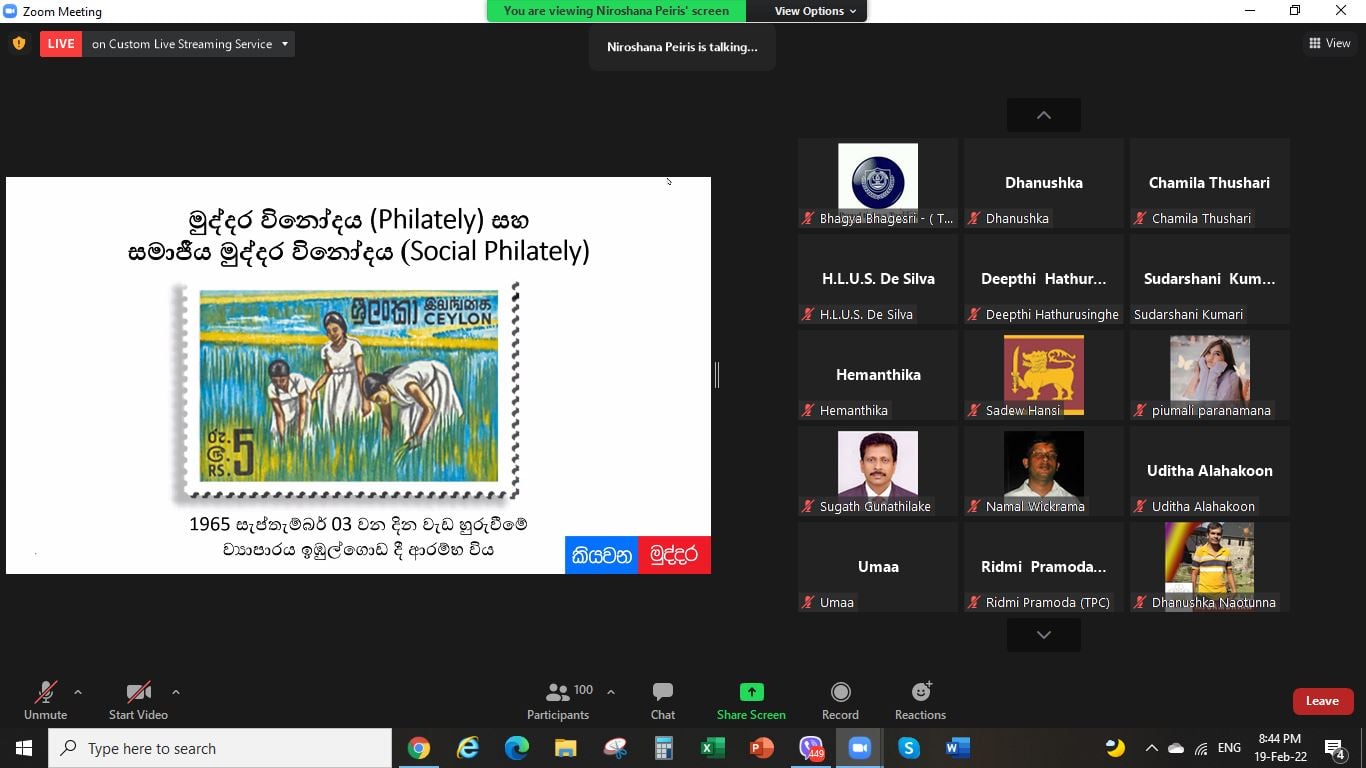Image resolution: width=1366 pixels, height=768 pixels.
Task: Leave the meeting with the red Leave button
Action: click(x=1322, y=701)
